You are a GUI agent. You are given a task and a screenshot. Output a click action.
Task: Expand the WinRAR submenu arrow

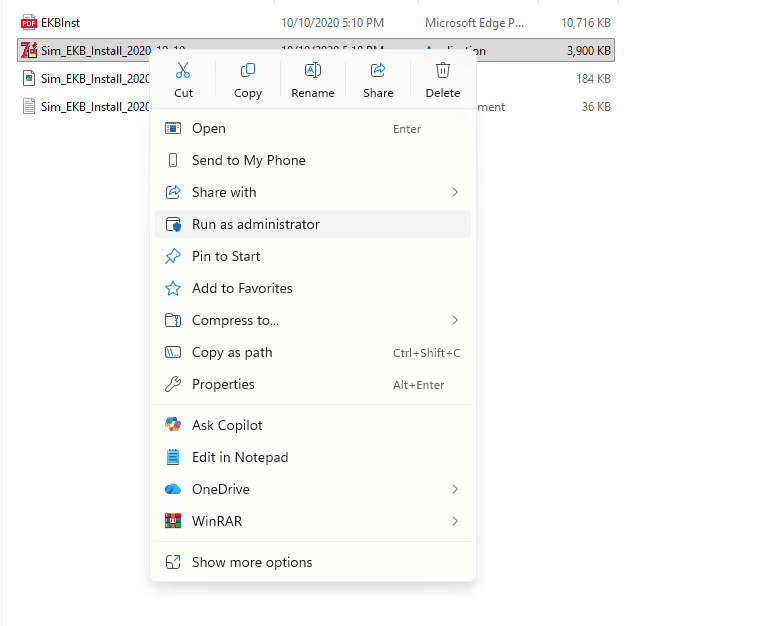[x=455, y=521]
